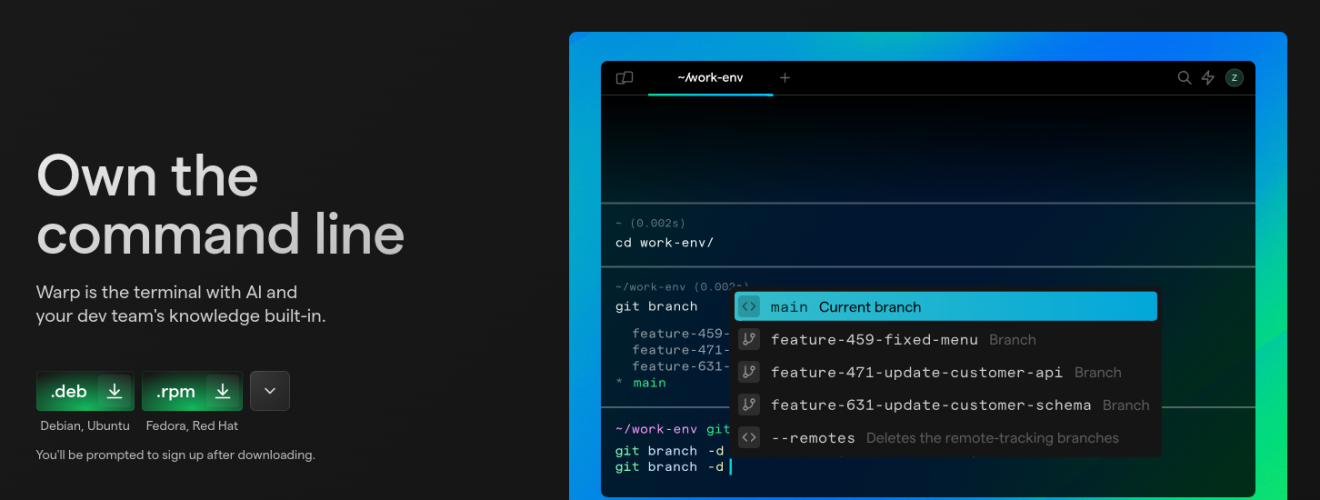Open the search magnifier icon

[1184, 78]
